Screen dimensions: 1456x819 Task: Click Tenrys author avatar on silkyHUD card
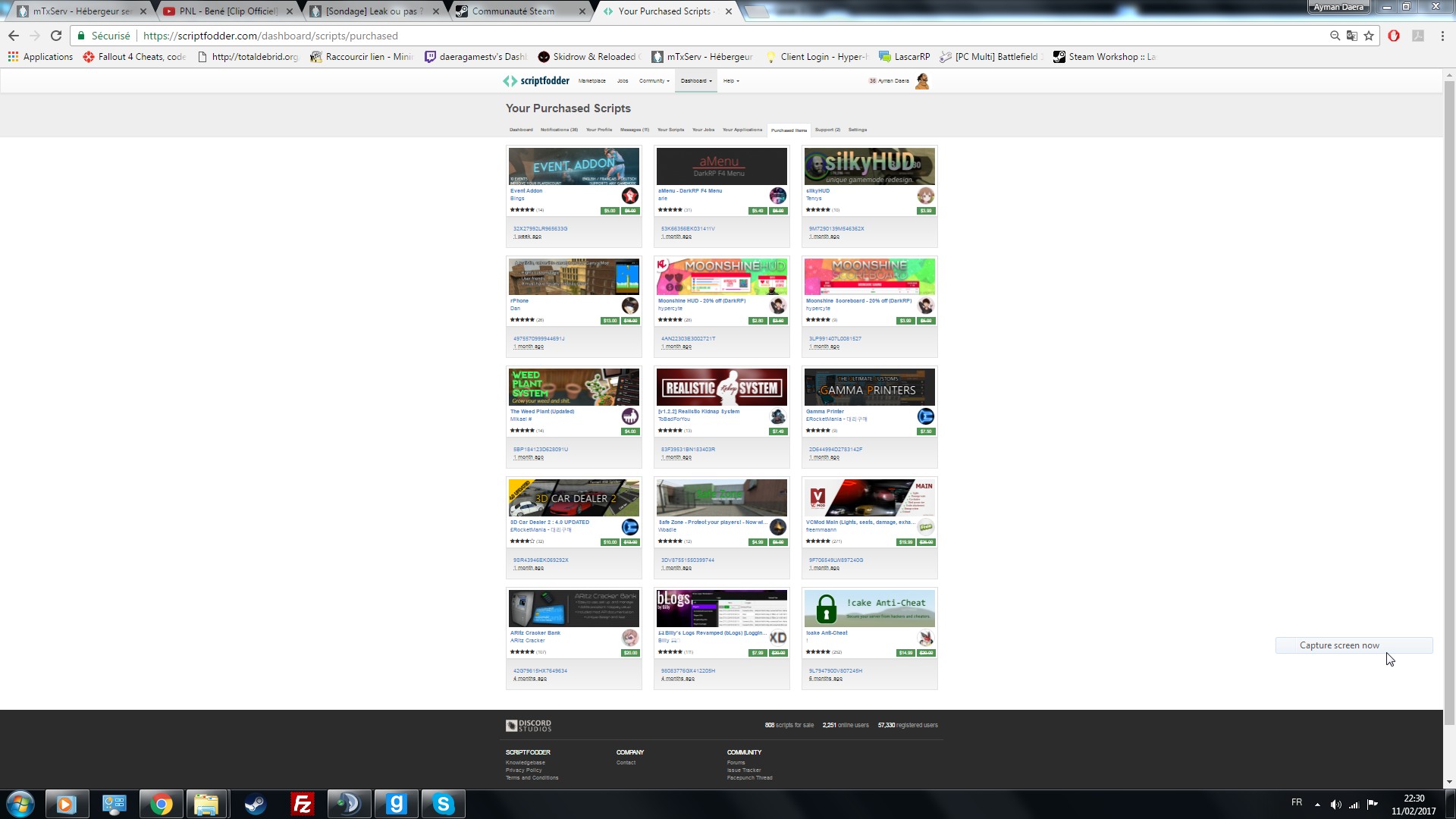[925, 196]
